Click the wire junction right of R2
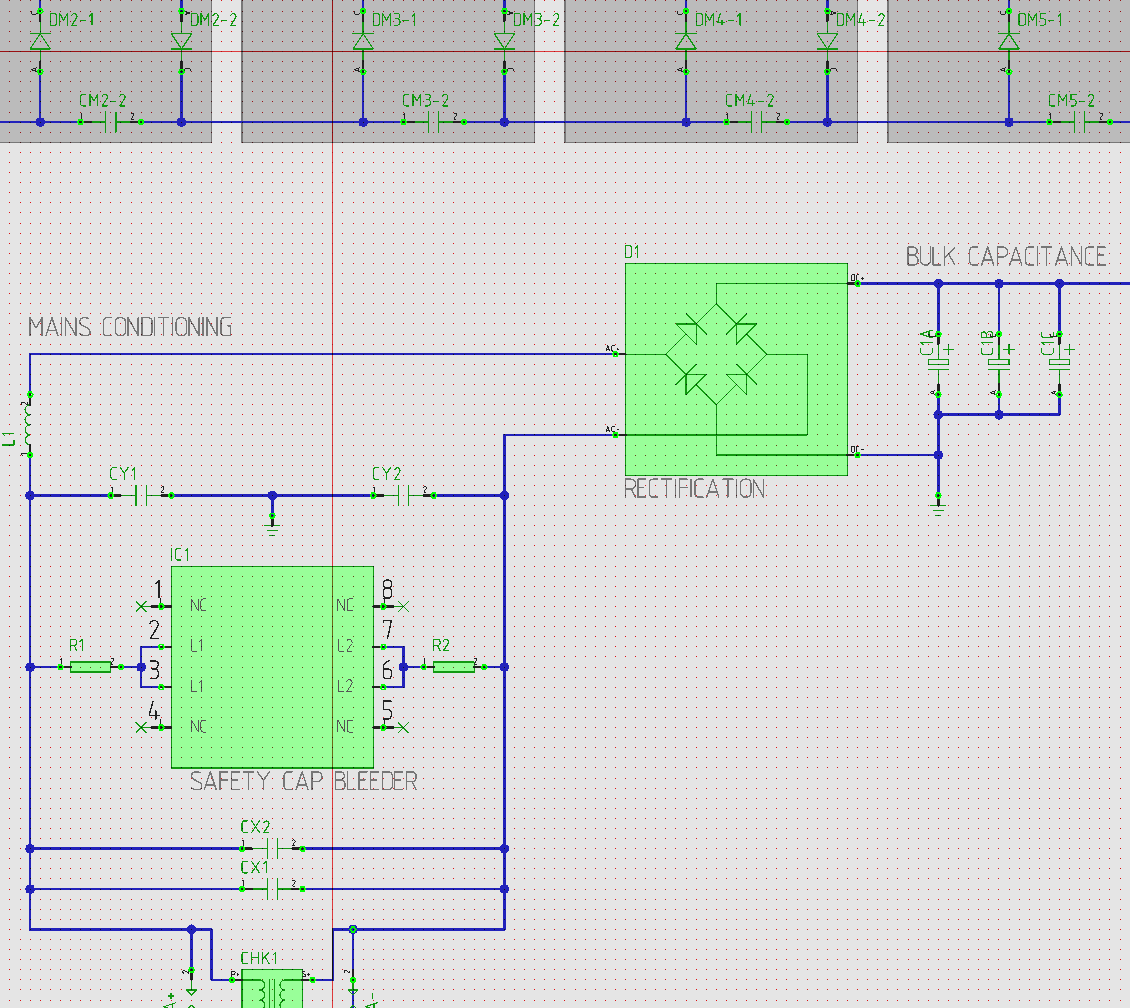1130x1008 pixels. click(504, 667)
